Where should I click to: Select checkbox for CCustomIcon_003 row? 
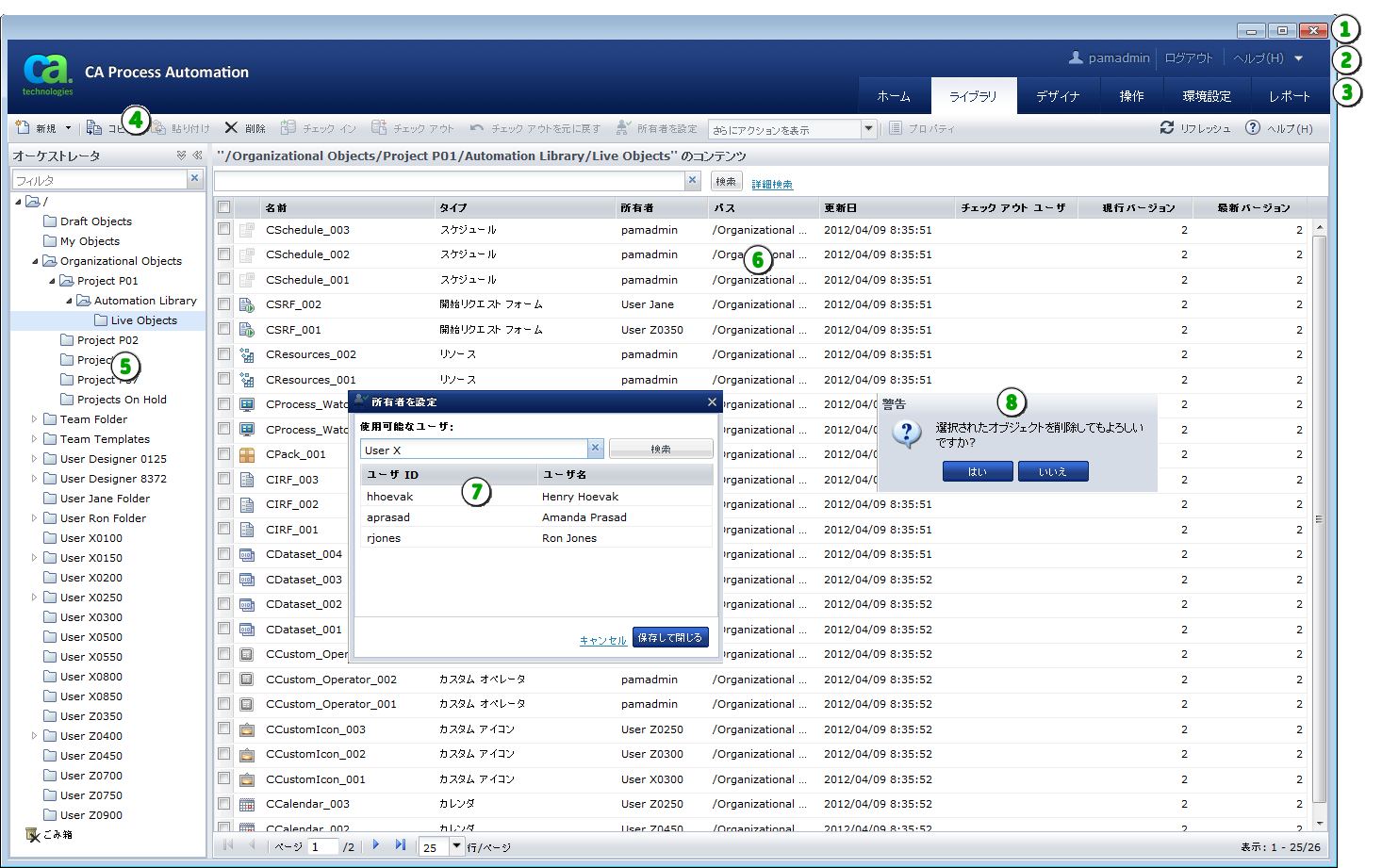[x=224, y=729]
